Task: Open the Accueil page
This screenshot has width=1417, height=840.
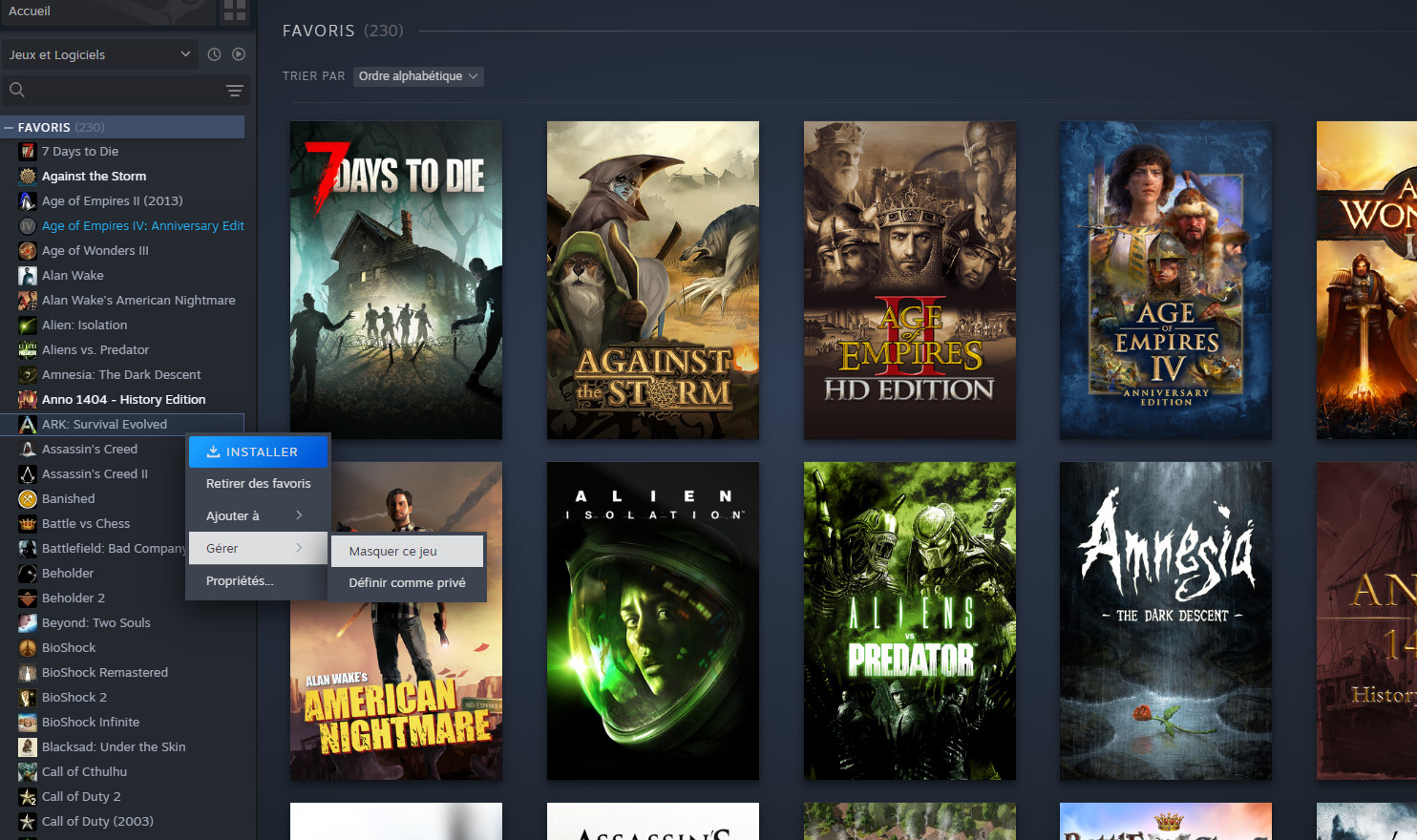Action: click(30, 10)
